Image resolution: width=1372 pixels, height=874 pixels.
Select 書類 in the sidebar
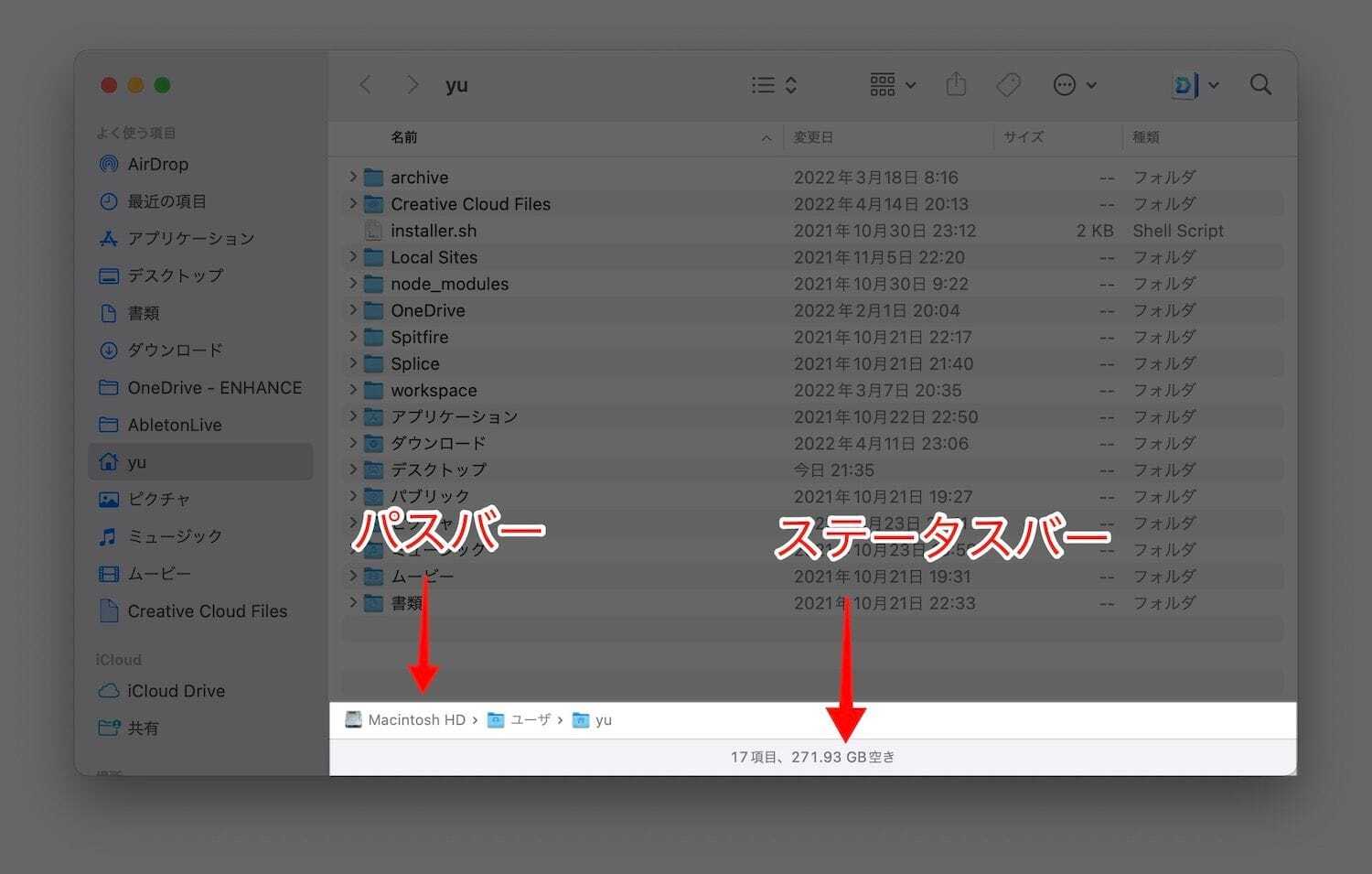click(200, 313)
